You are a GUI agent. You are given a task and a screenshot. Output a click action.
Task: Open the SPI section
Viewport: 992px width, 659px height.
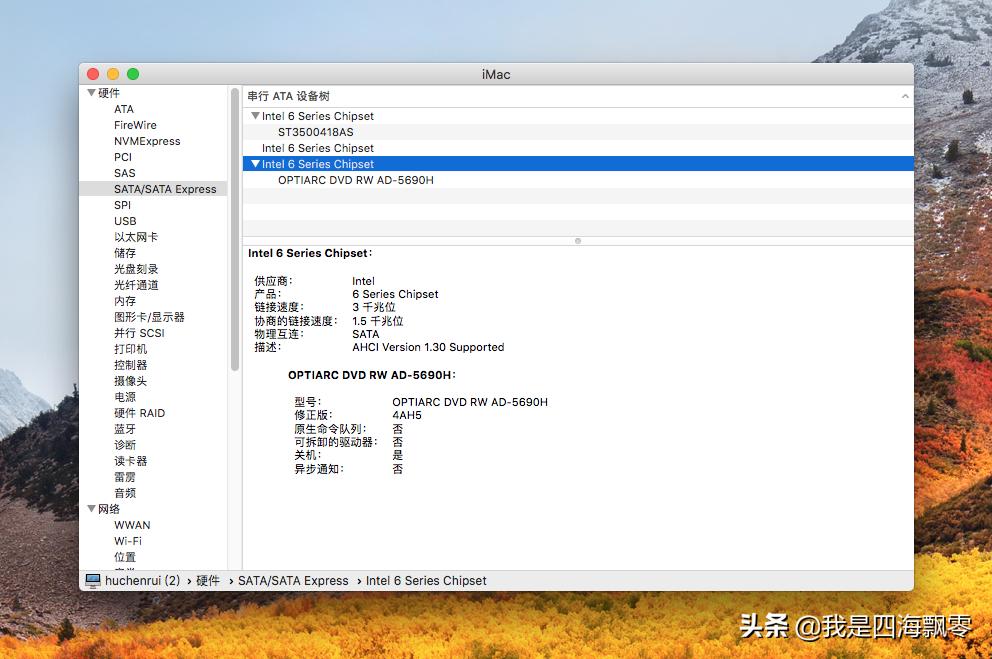click(x=122, y=205)
